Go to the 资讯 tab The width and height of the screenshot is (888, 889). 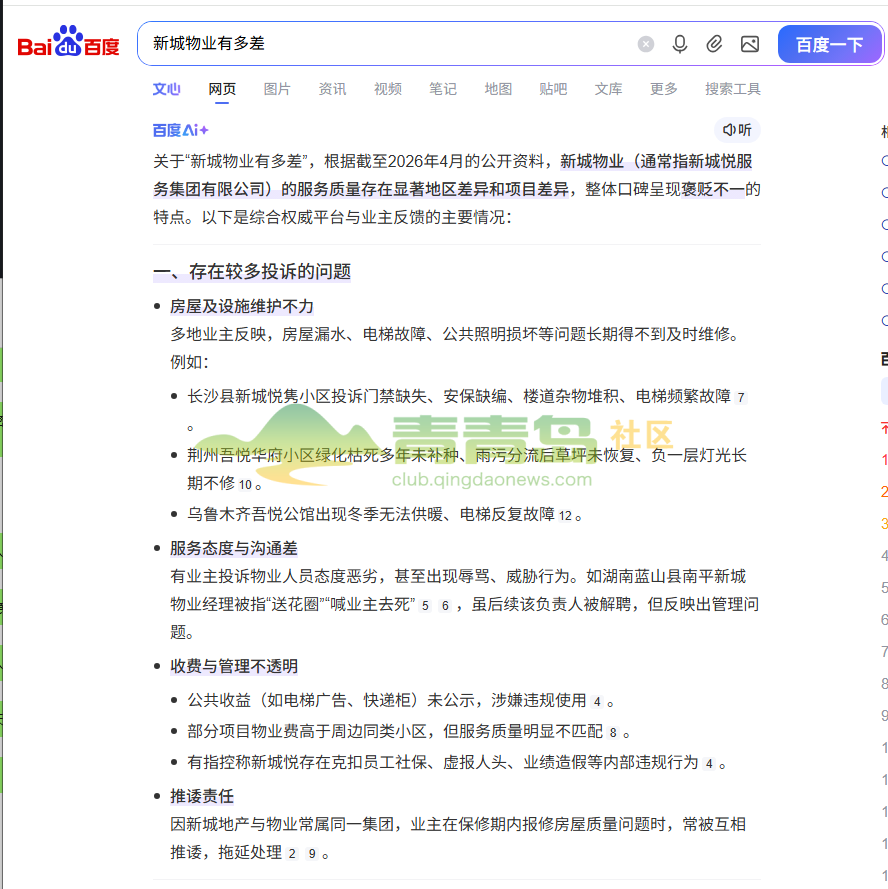pos(332,89)
